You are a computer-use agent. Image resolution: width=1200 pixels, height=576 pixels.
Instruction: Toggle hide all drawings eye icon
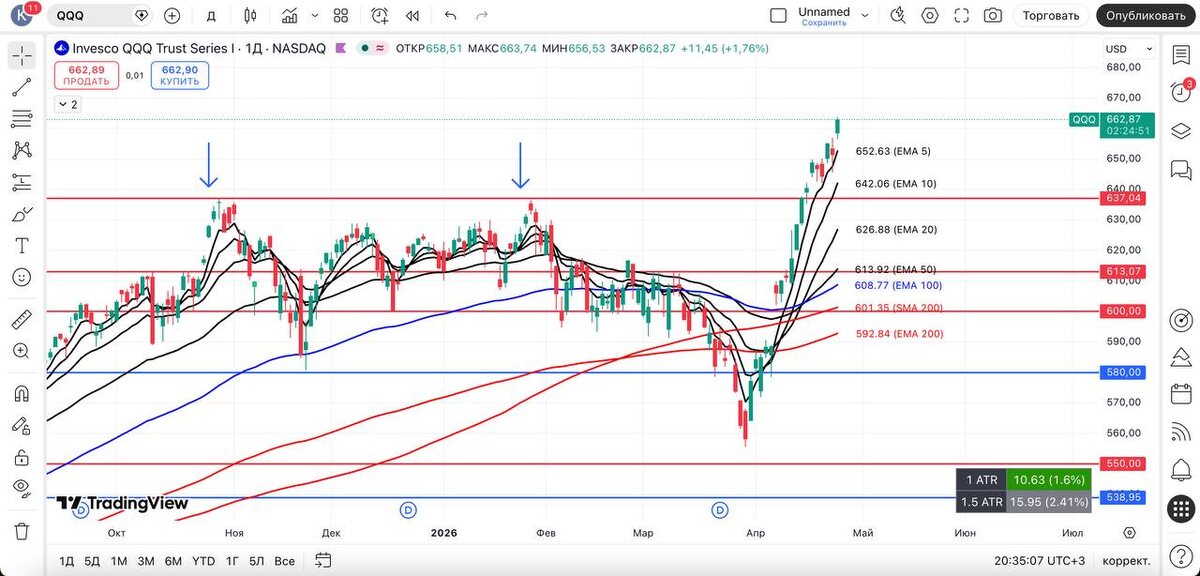click(x=22, y=488)
